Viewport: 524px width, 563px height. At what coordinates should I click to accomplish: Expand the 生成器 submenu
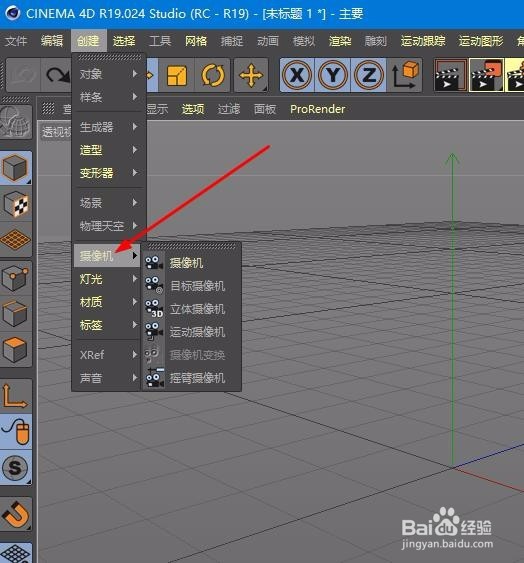point(109,127)
